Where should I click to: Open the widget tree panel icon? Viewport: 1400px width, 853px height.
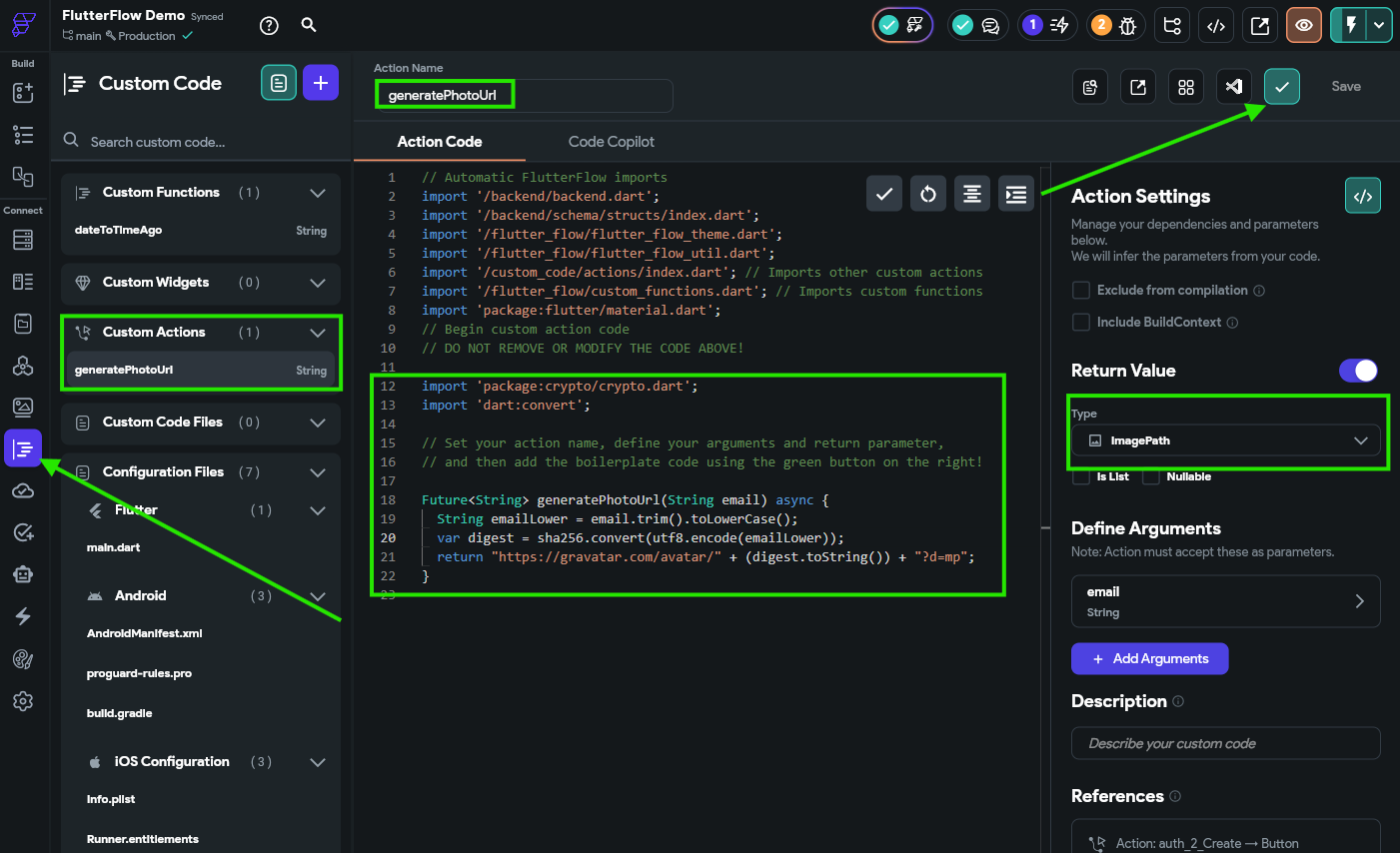point(23,135)
